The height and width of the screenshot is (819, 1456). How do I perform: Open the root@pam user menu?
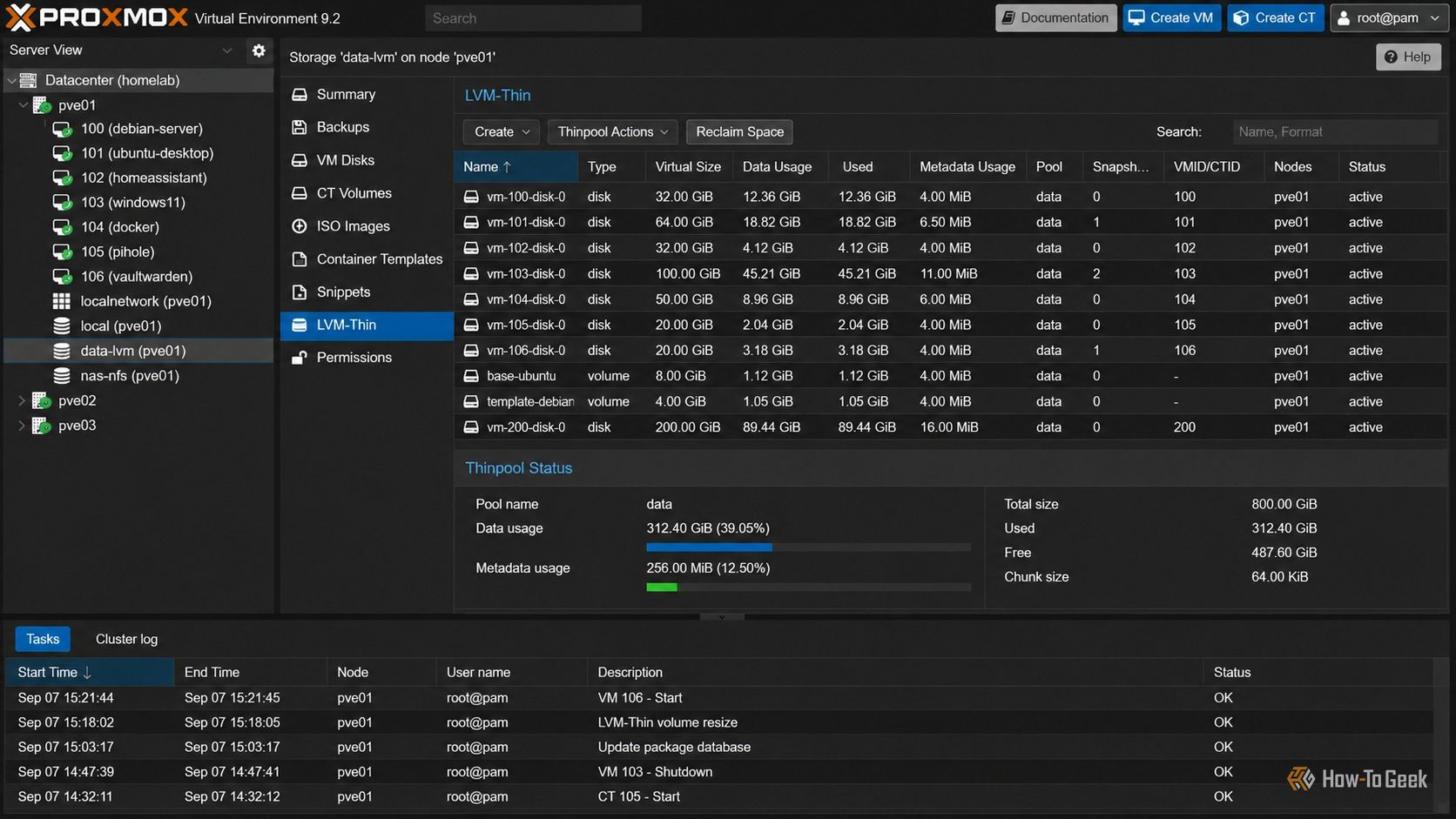coord(1389,18)
